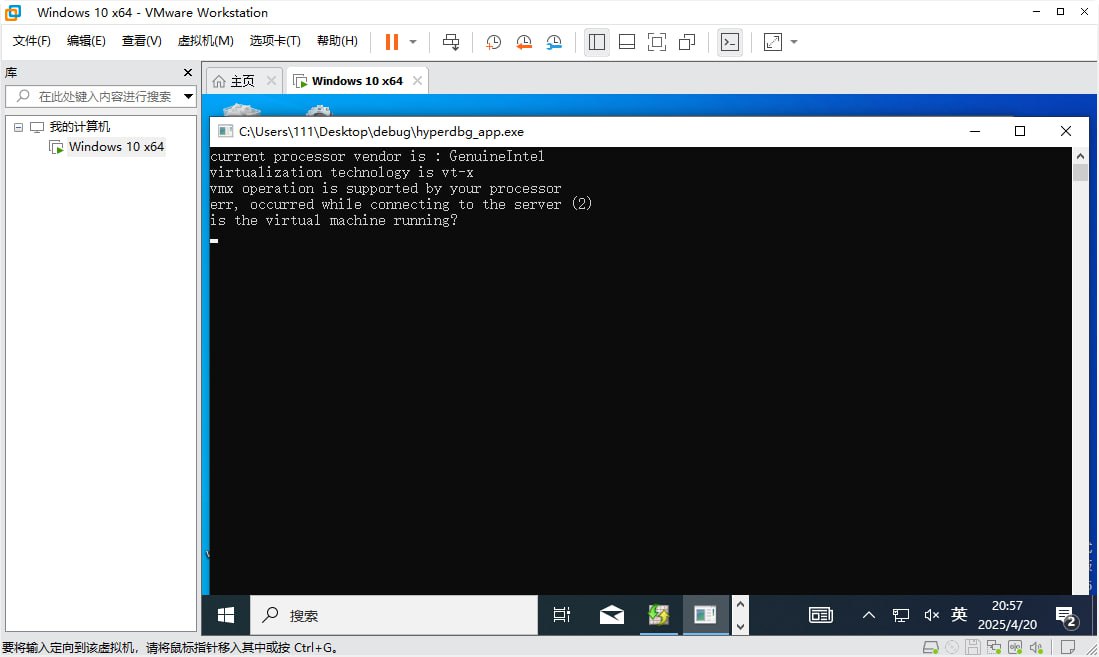Open Task View on the guest taskbar

tap(561, 615)
